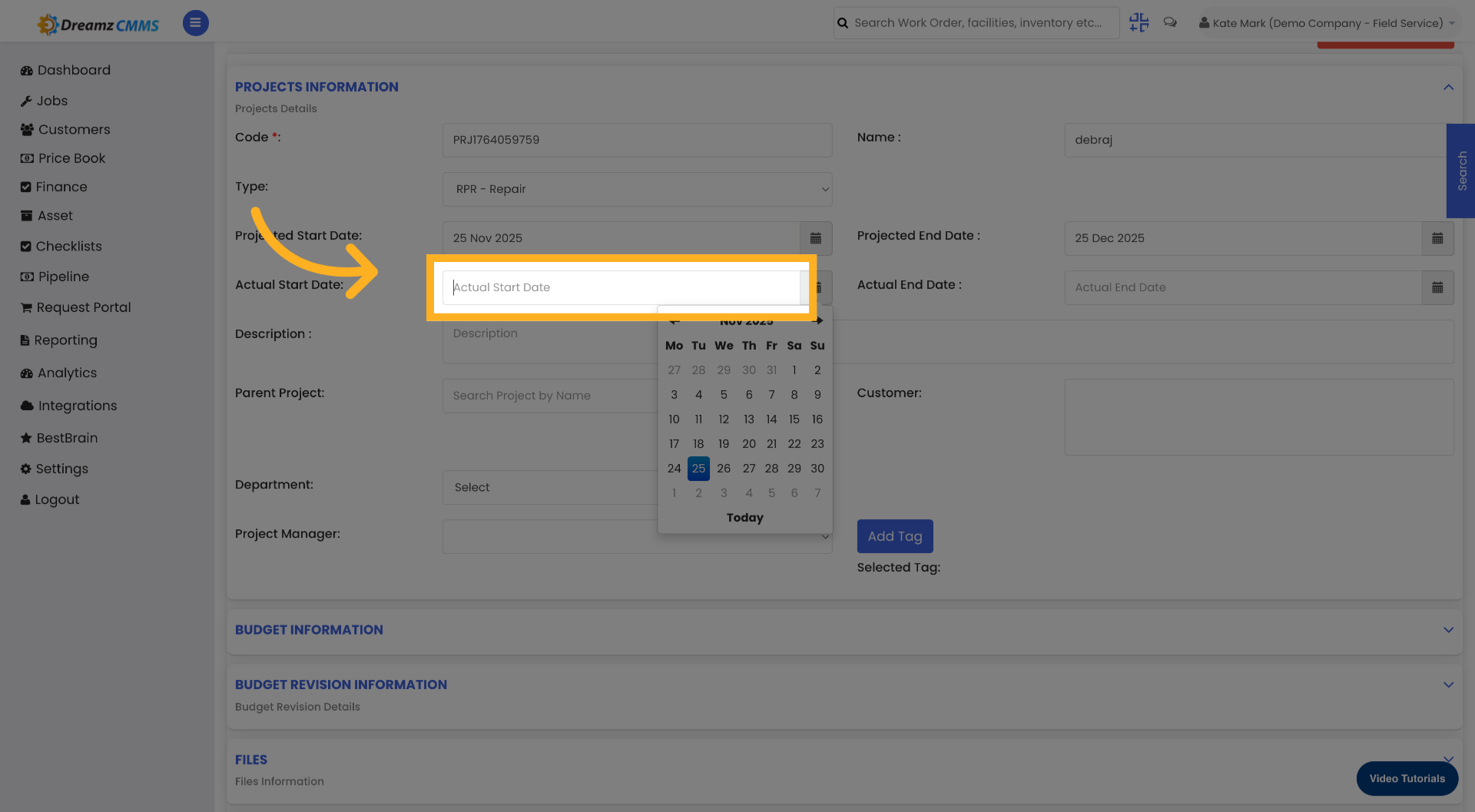Screen dimensions: 1475x812
Task: Click the Actual Start Date input
Action: [621, 287]
